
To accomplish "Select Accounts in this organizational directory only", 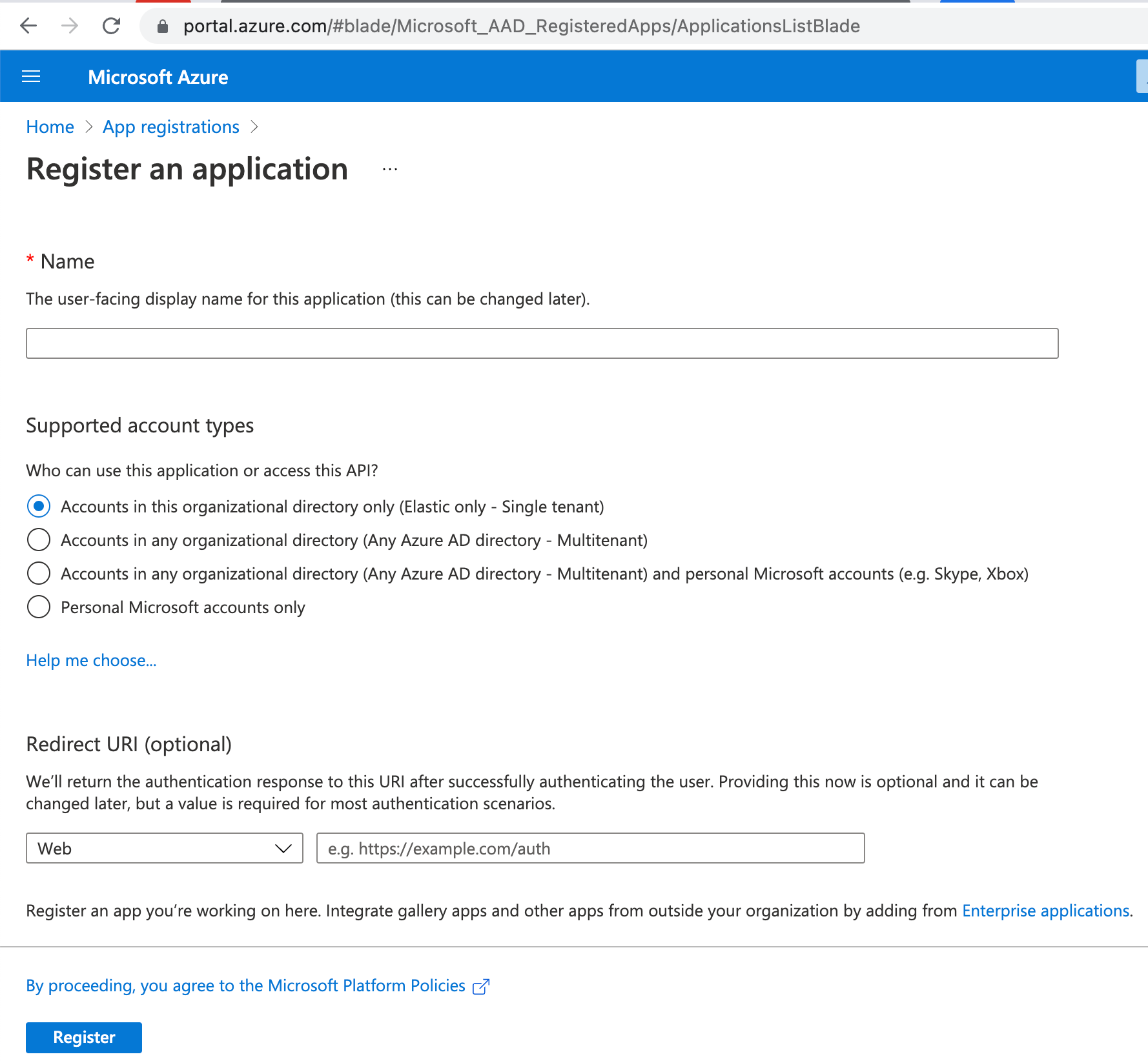I will click(38, 507).
